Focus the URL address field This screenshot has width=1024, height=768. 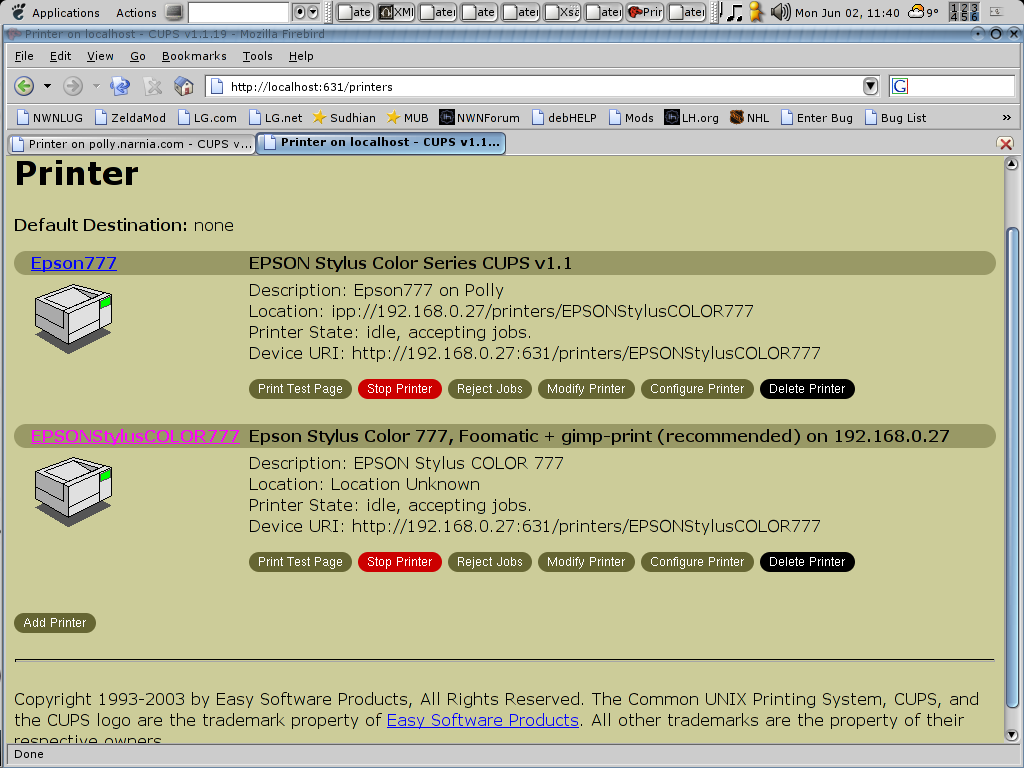[x=542, y=86]
